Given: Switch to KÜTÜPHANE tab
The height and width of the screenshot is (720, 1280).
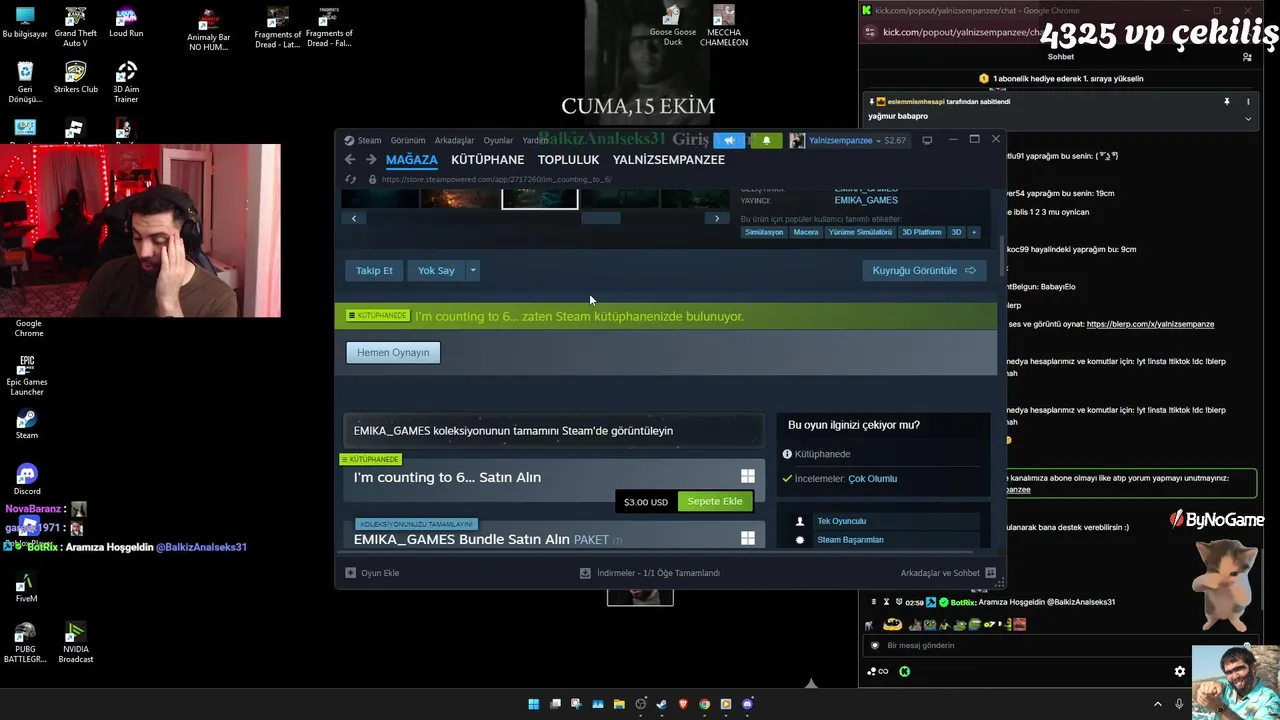Looking at the screenshot, I should pyautogui.click(x=488, y=160).
